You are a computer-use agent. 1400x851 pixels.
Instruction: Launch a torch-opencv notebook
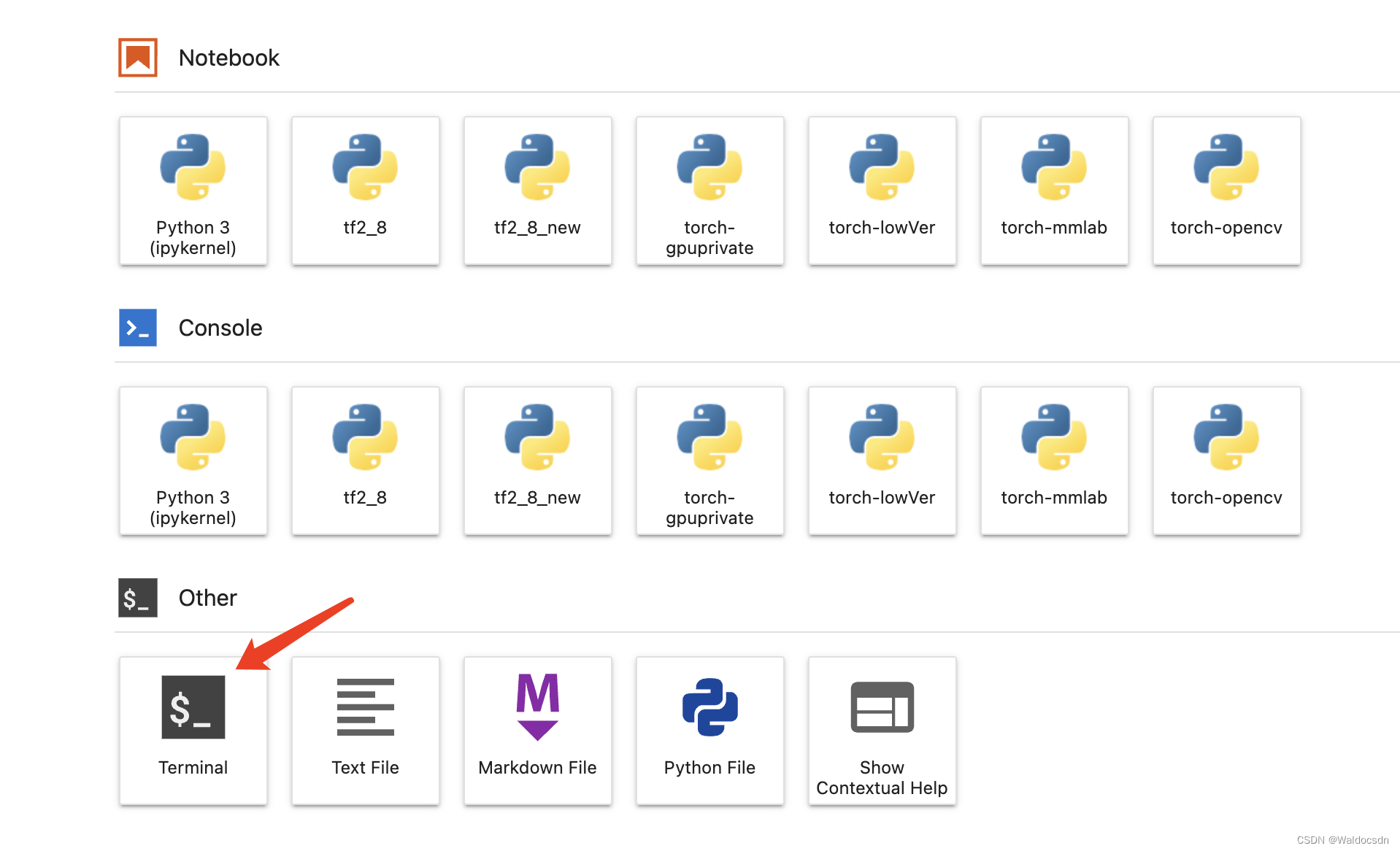point(1227,190)
